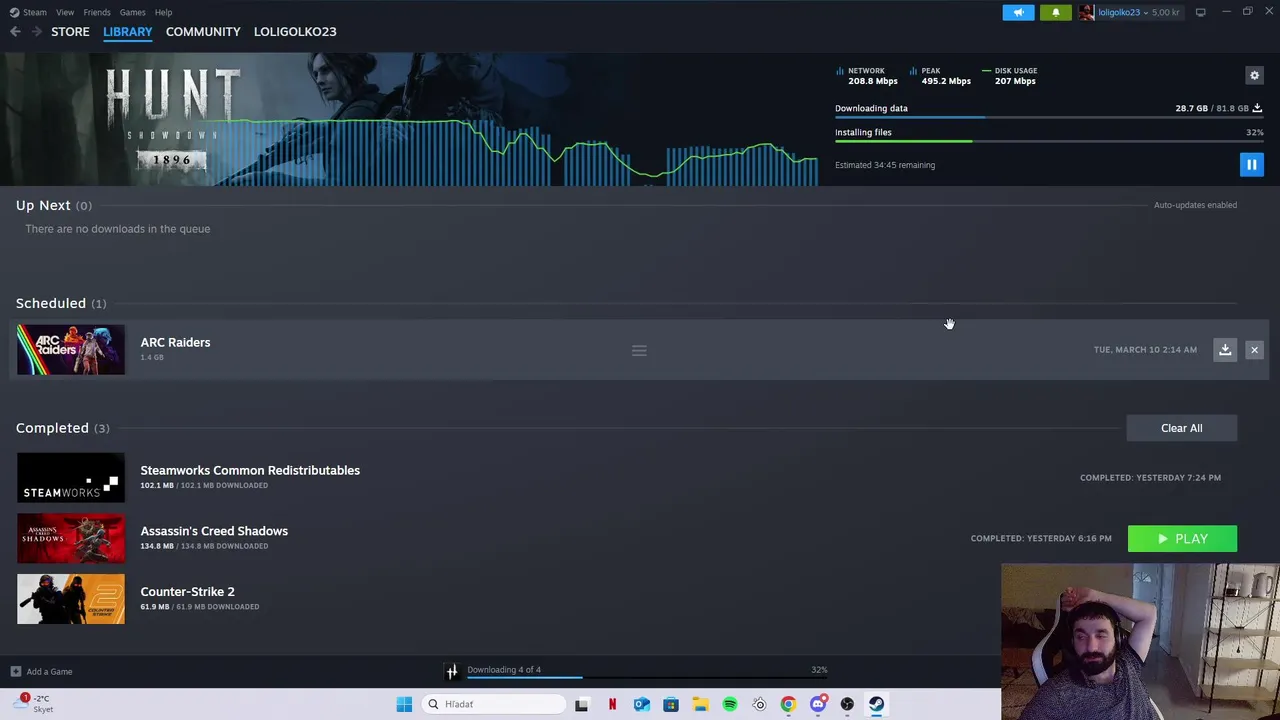Click the Downloading data progress bar

click(1049, 118)
